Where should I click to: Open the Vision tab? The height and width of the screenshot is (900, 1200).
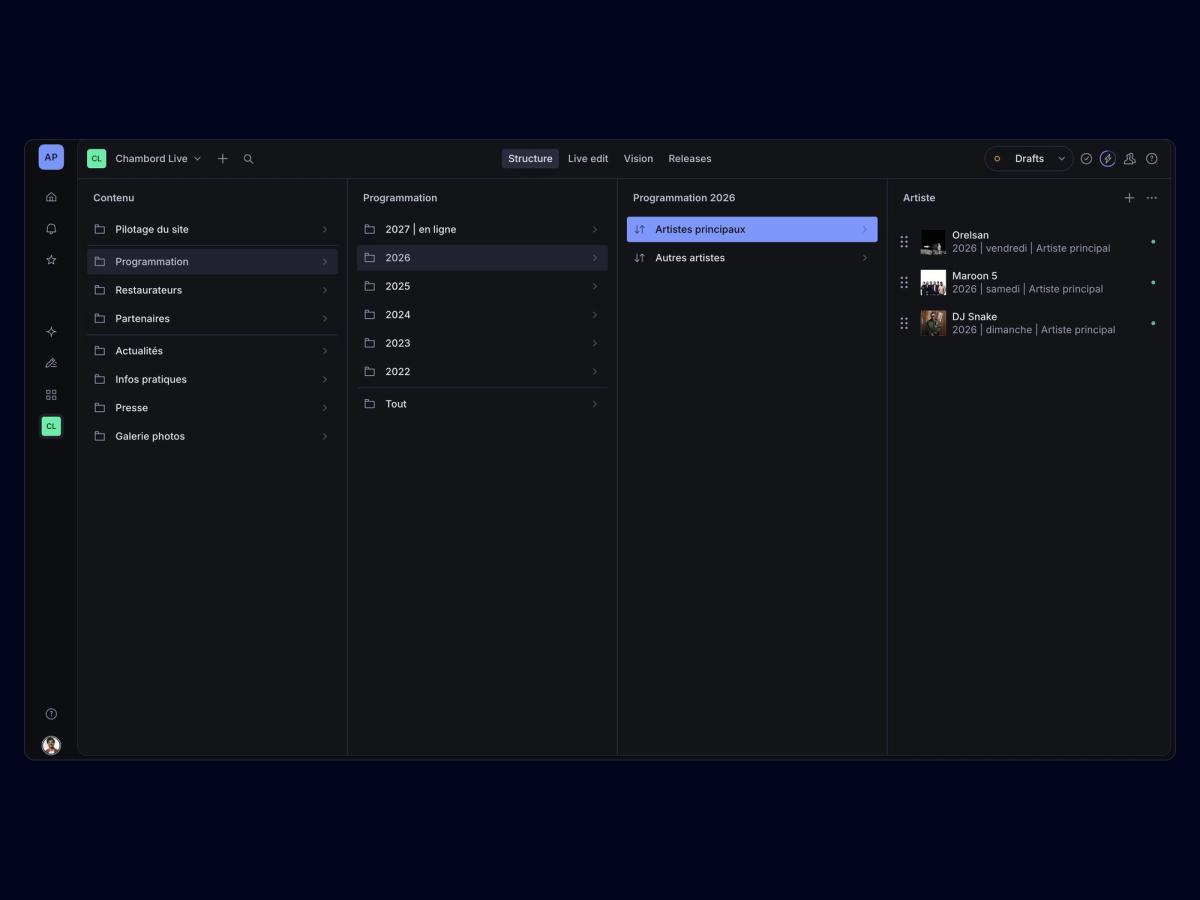click(638, 159)
